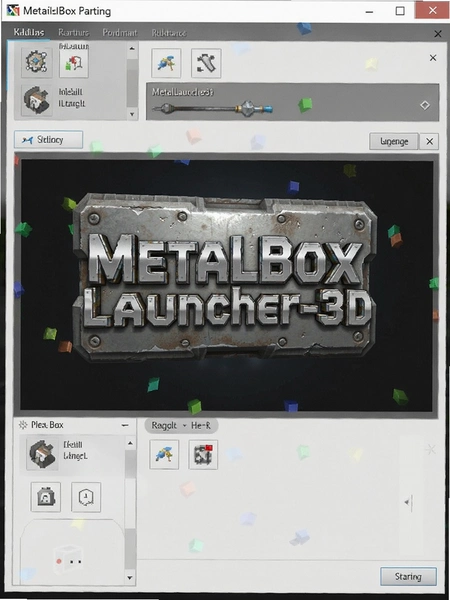This screenshot has height=600, width=450.
Task: Minimize the MetalBox Parting window
Action: click(x=369, y=11)
